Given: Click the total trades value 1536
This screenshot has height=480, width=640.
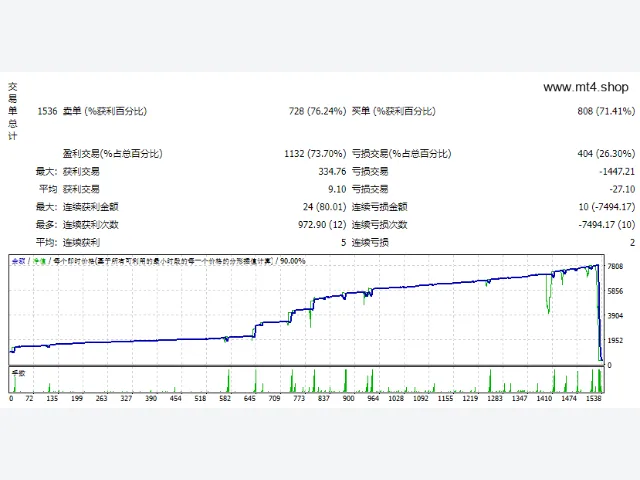Looking at the screenshot, I should [47, 111].
